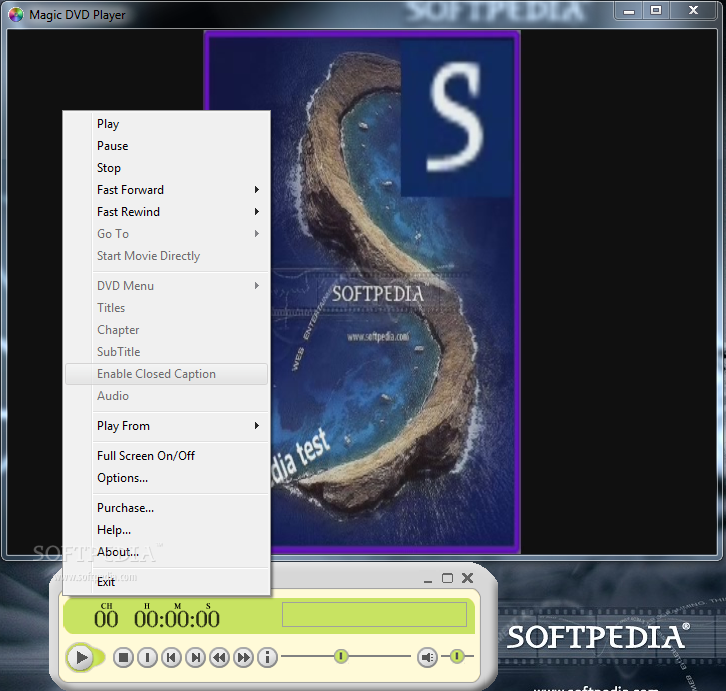Click the Magic DVD Player title bar icon
This screenshot has width=726, height=691.
click(16, 15)
